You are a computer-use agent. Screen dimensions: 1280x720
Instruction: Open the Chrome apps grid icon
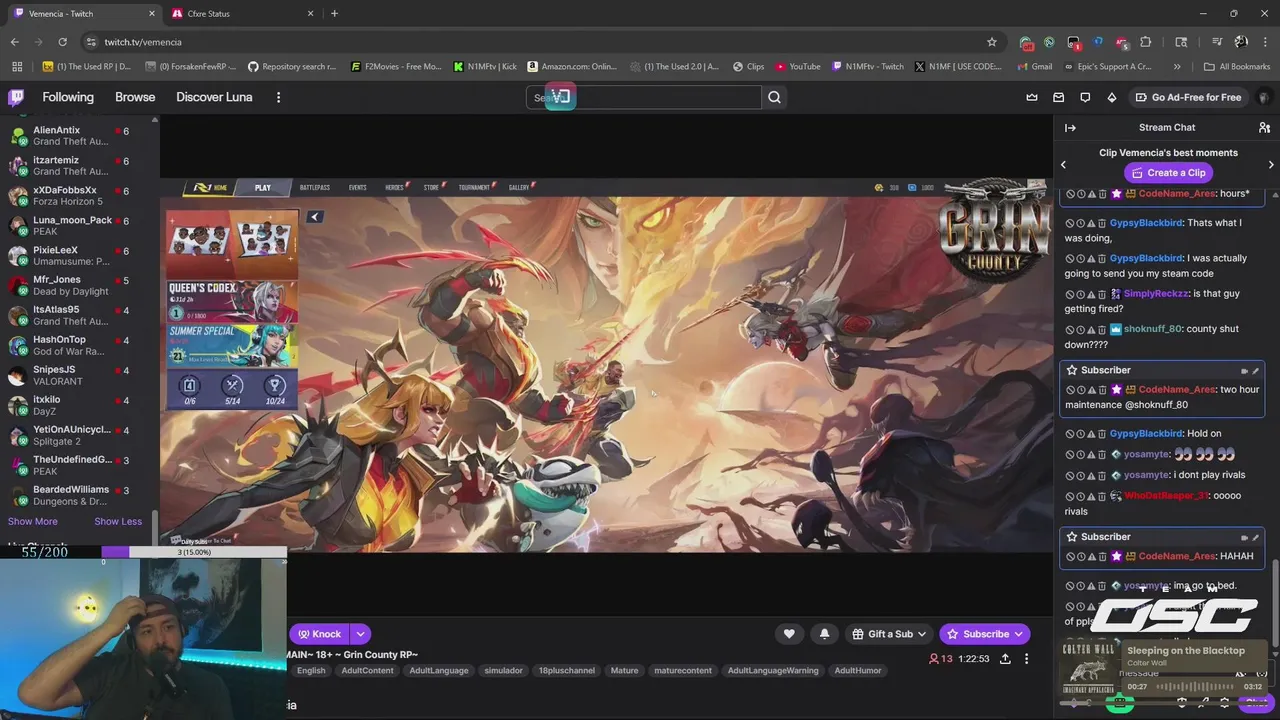tap(17, 67)
